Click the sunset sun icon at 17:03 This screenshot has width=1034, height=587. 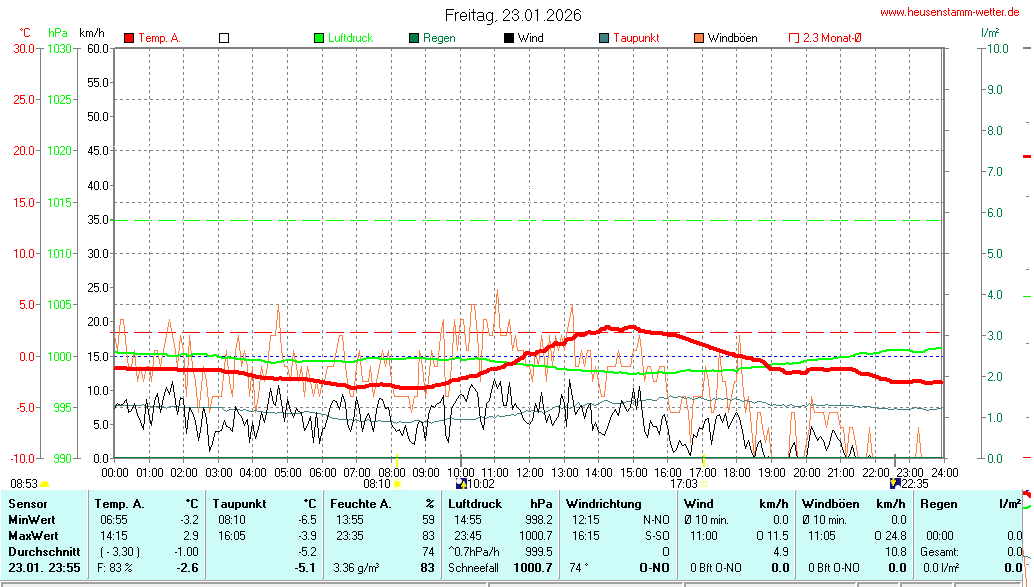click(x=703, y=483)
